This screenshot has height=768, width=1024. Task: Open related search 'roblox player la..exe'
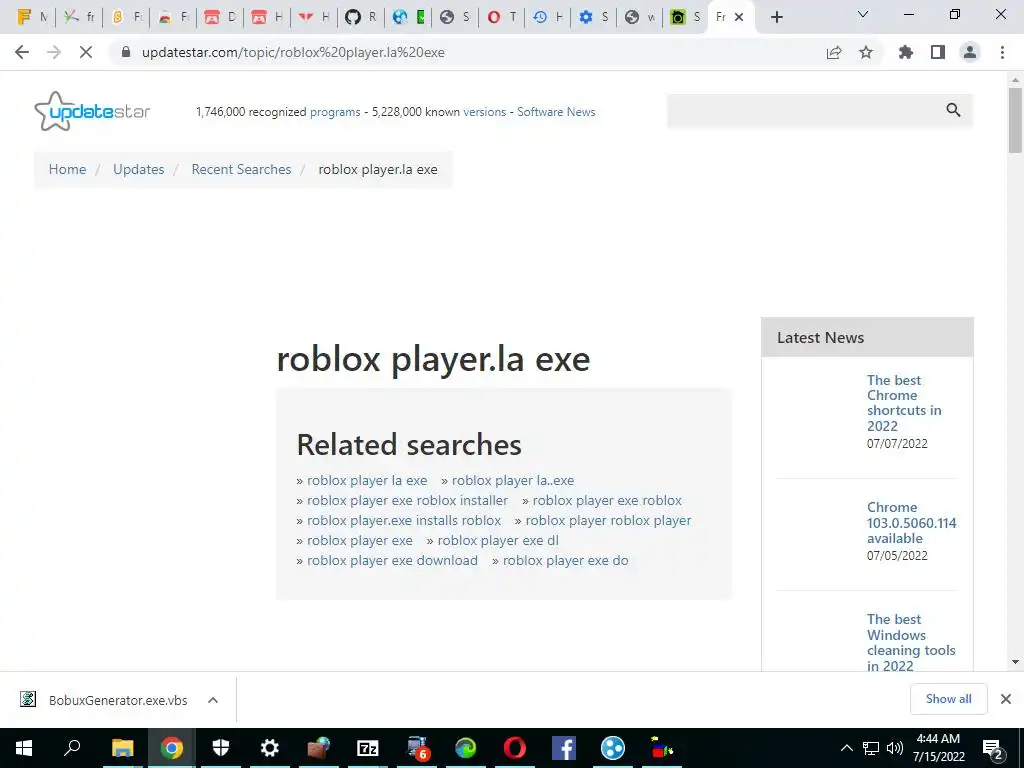513,481
